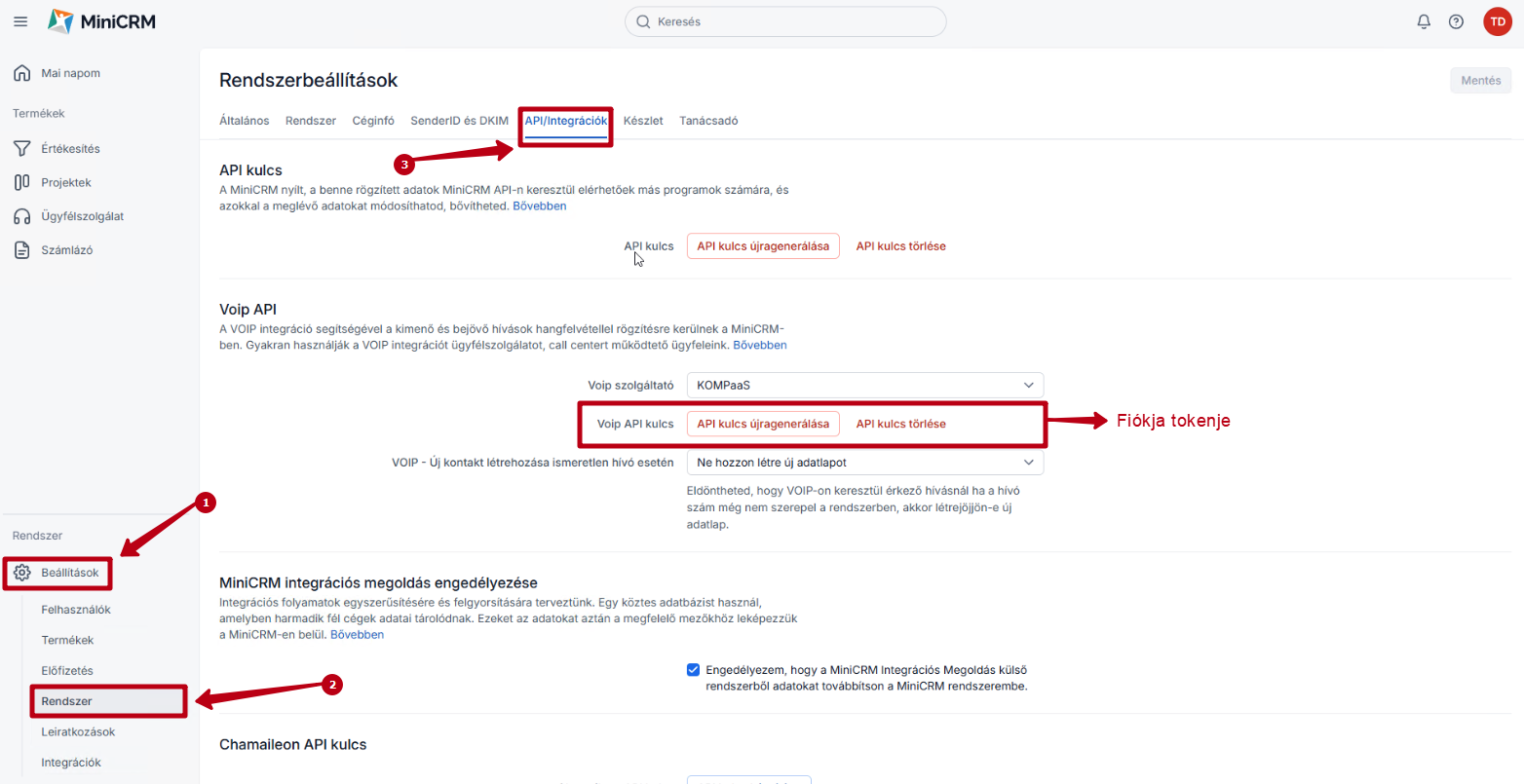This screenshot has width=1524, height=784.
Task: Click the Projektek board icon
Action: (22, 182)
